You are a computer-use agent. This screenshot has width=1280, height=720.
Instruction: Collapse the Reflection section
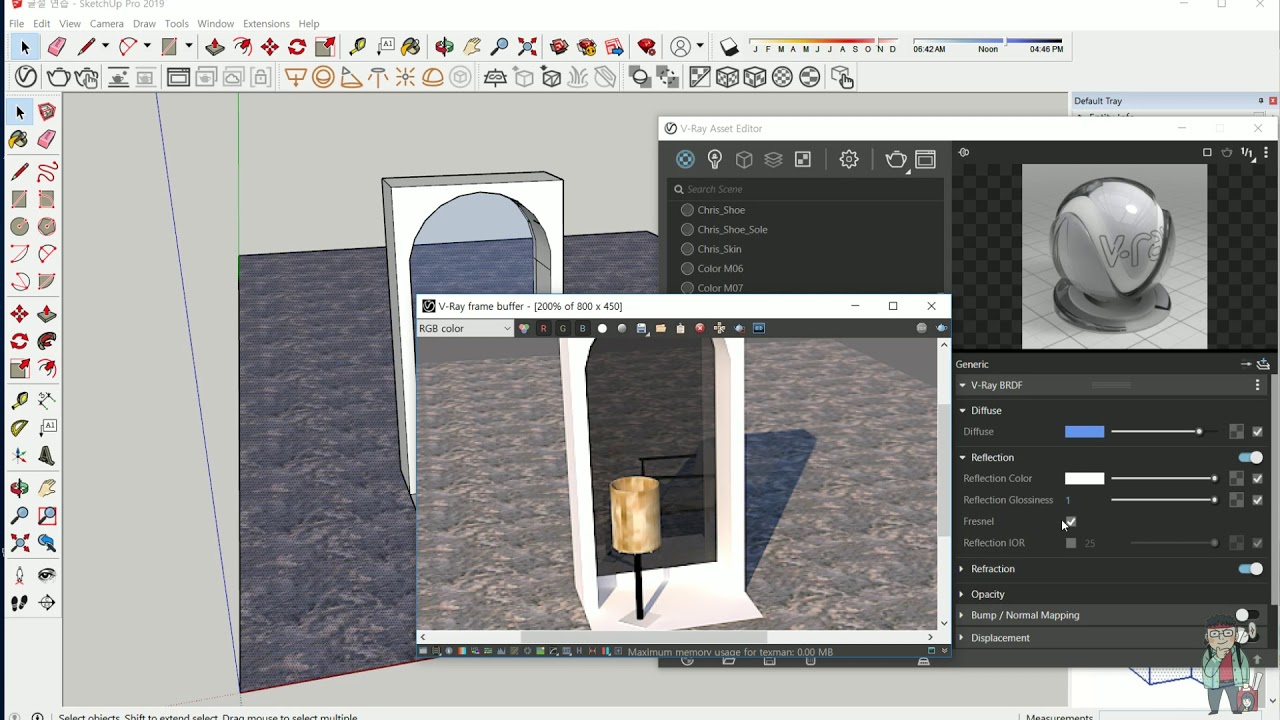point(962,457)
